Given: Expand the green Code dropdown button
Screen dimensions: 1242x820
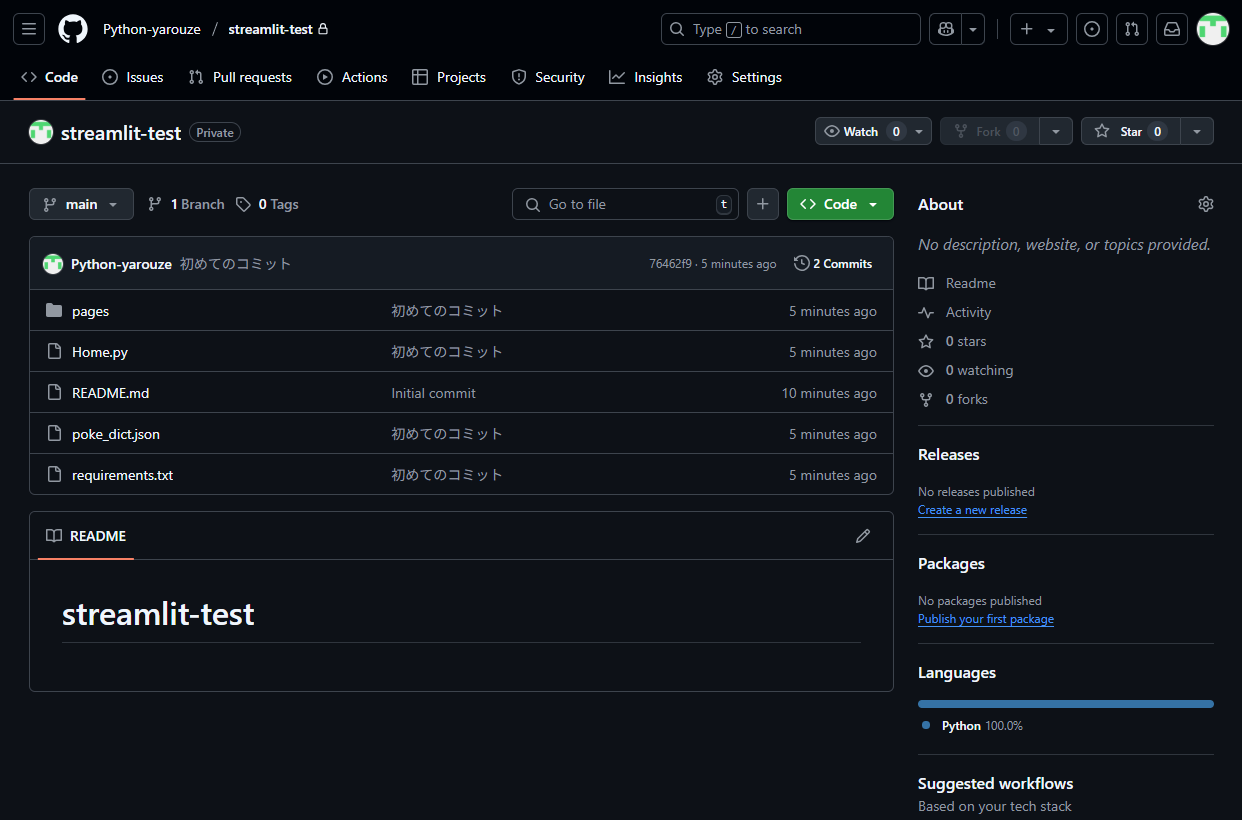Looking at the screenshot, I should (x=840, y=204).
